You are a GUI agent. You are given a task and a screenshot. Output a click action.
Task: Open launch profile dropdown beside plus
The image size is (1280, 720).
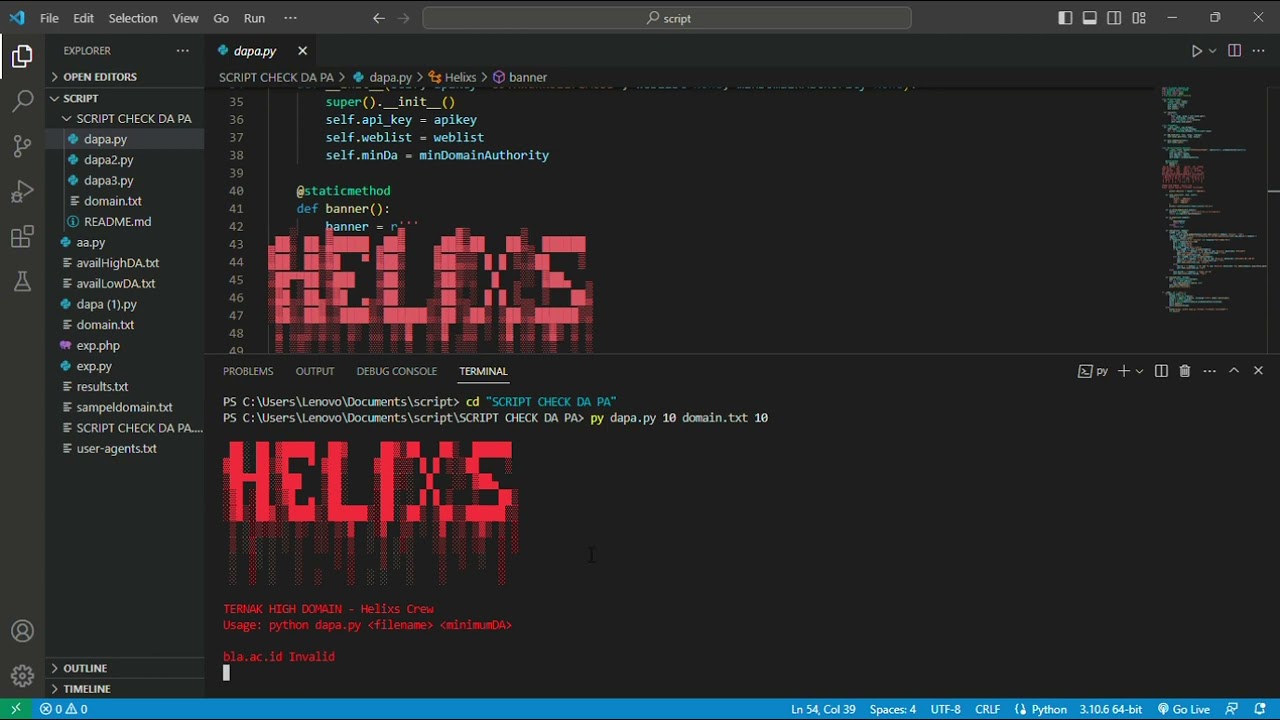pos(1139,371)
